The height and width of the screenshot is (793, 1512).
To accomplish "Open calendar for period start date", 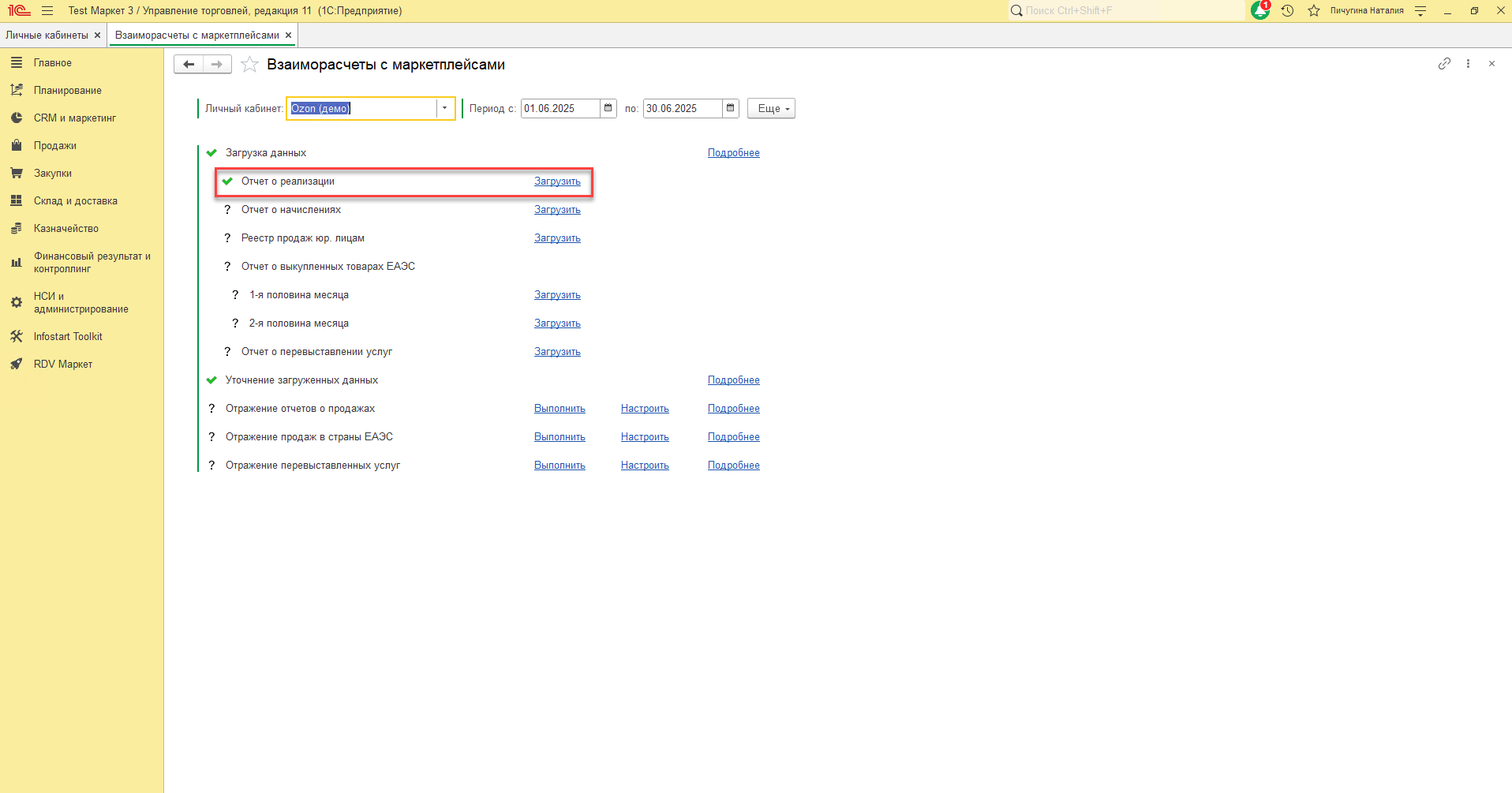I will pos(608,108).
